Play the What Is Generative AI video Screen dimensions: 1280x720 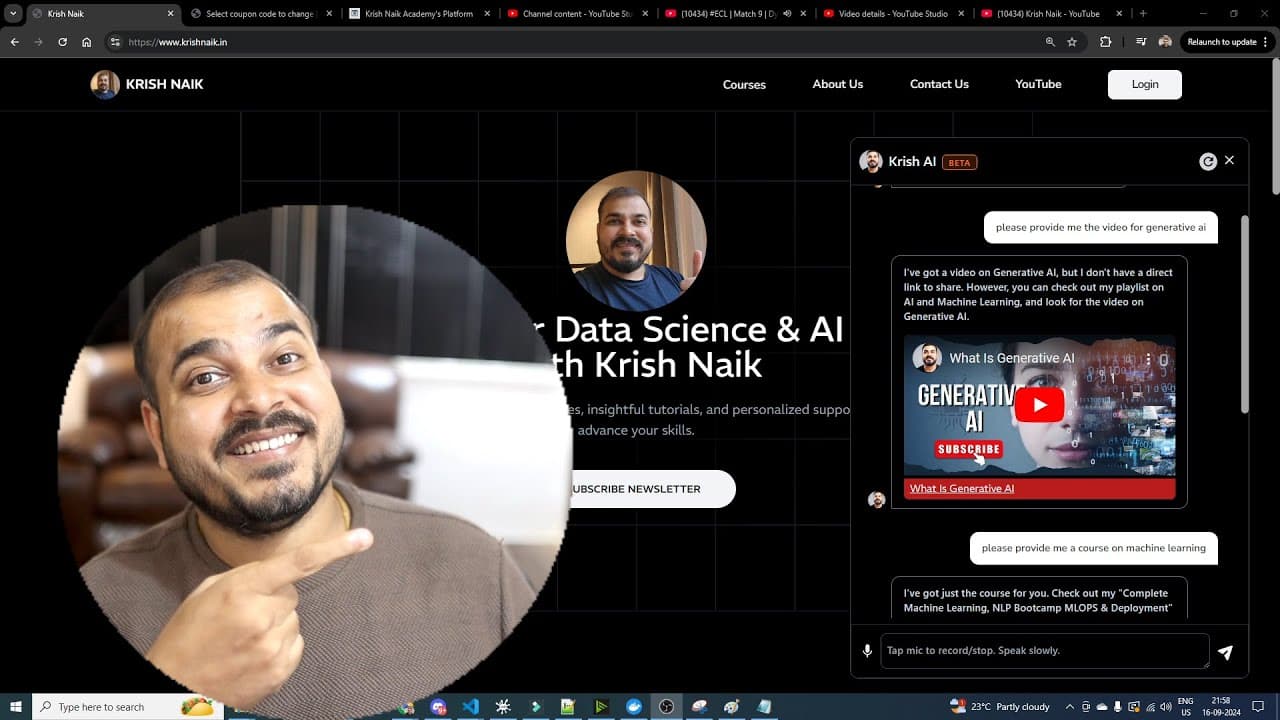tap(1039, 405)
